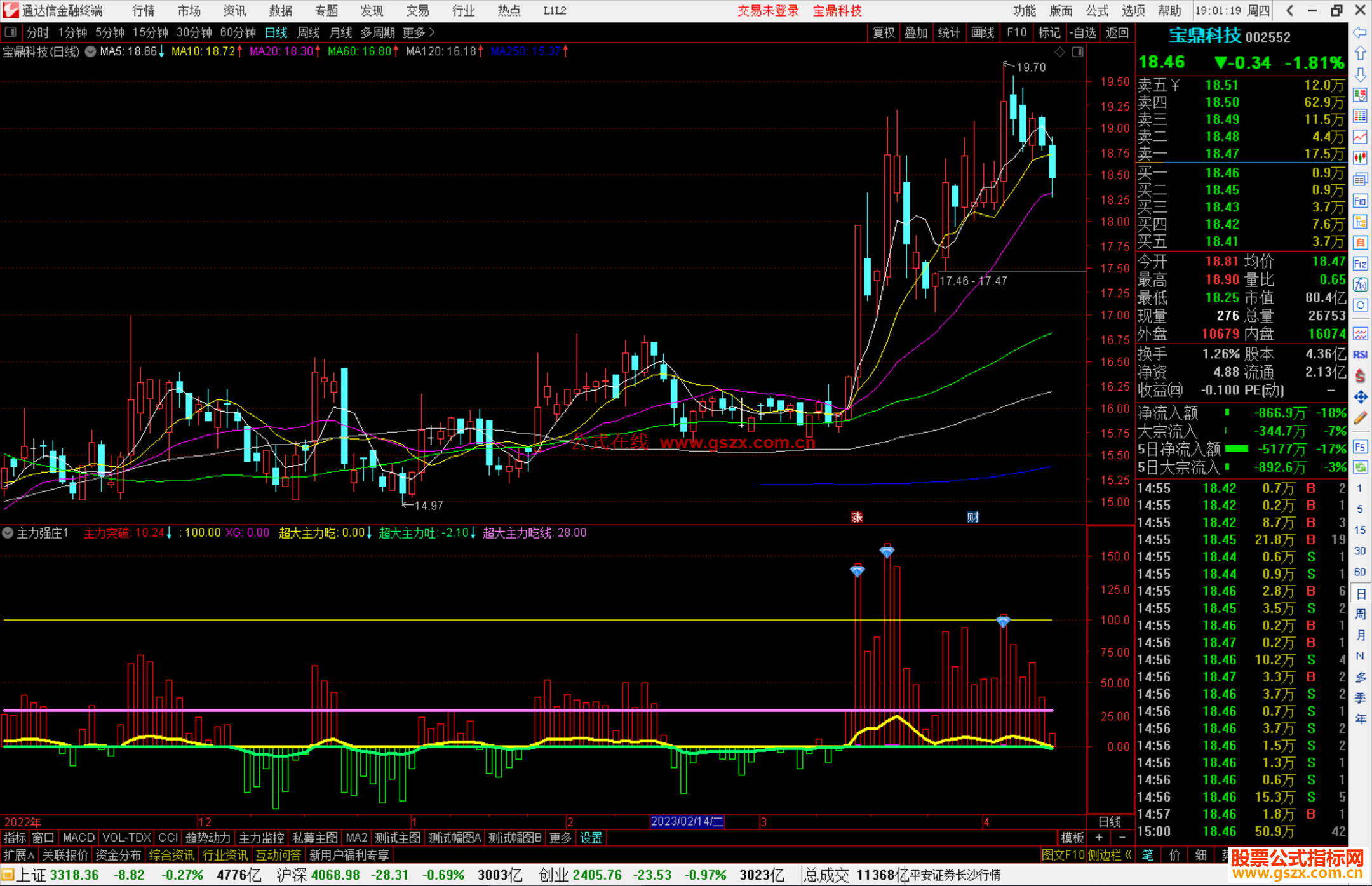The image size is (1372, 886).
Task: Click the F12 sidebar icon
Action: (1360, 264)
